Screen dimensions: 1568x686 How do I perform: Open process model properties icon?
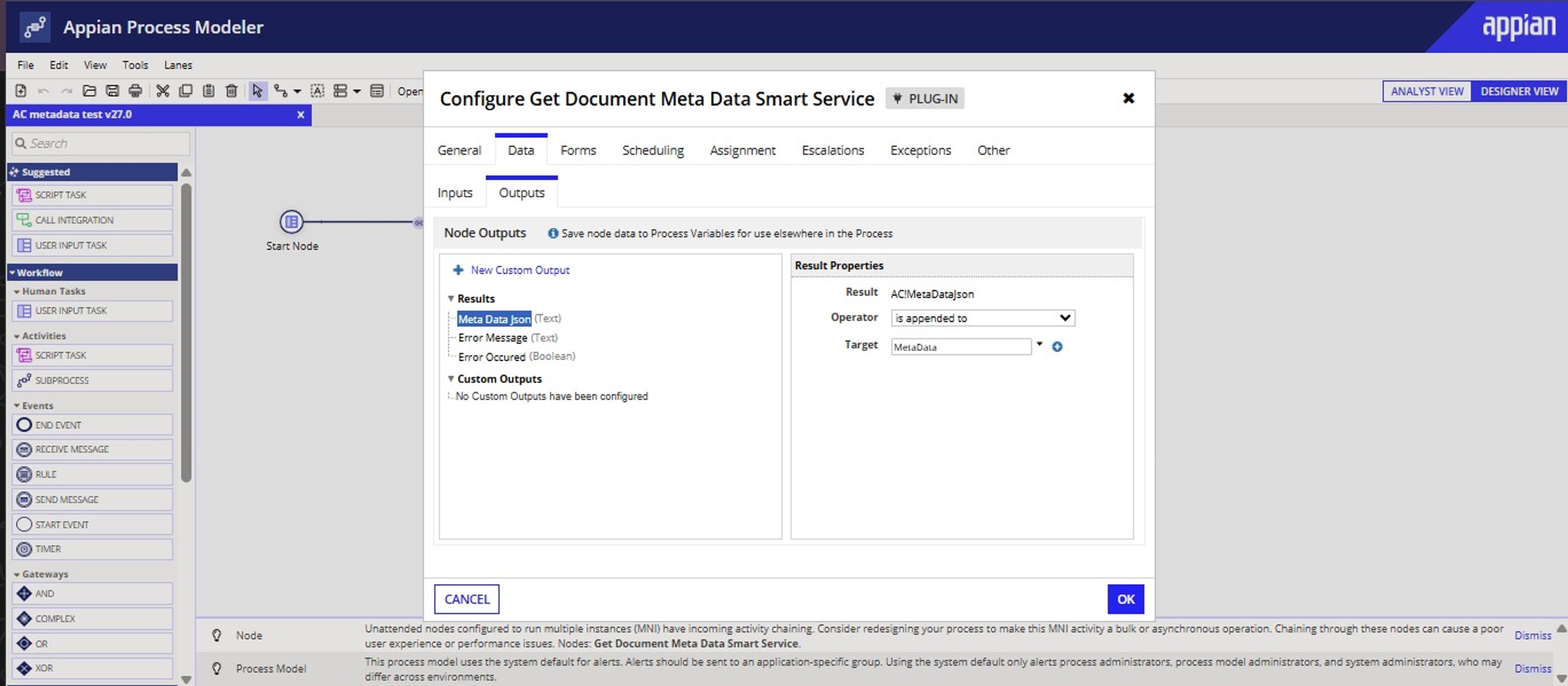(x=377, y=91)
